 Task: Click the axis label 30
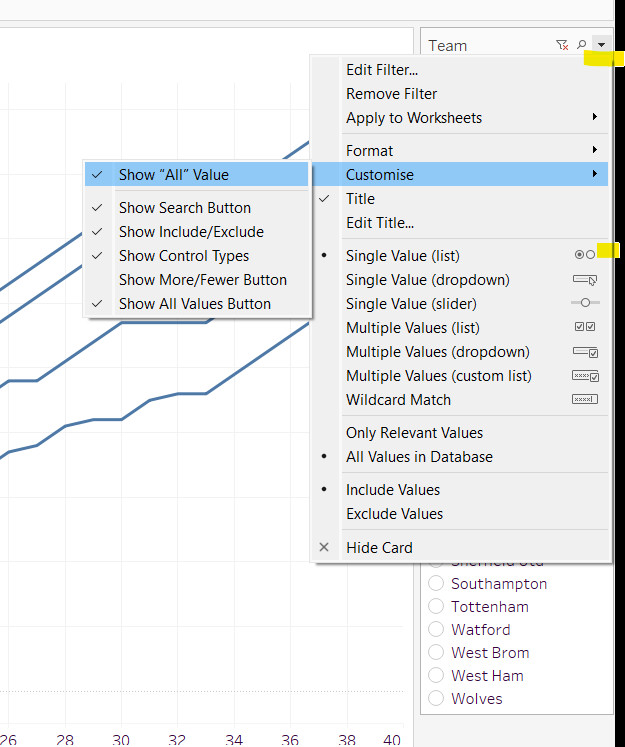pos(121,739)
